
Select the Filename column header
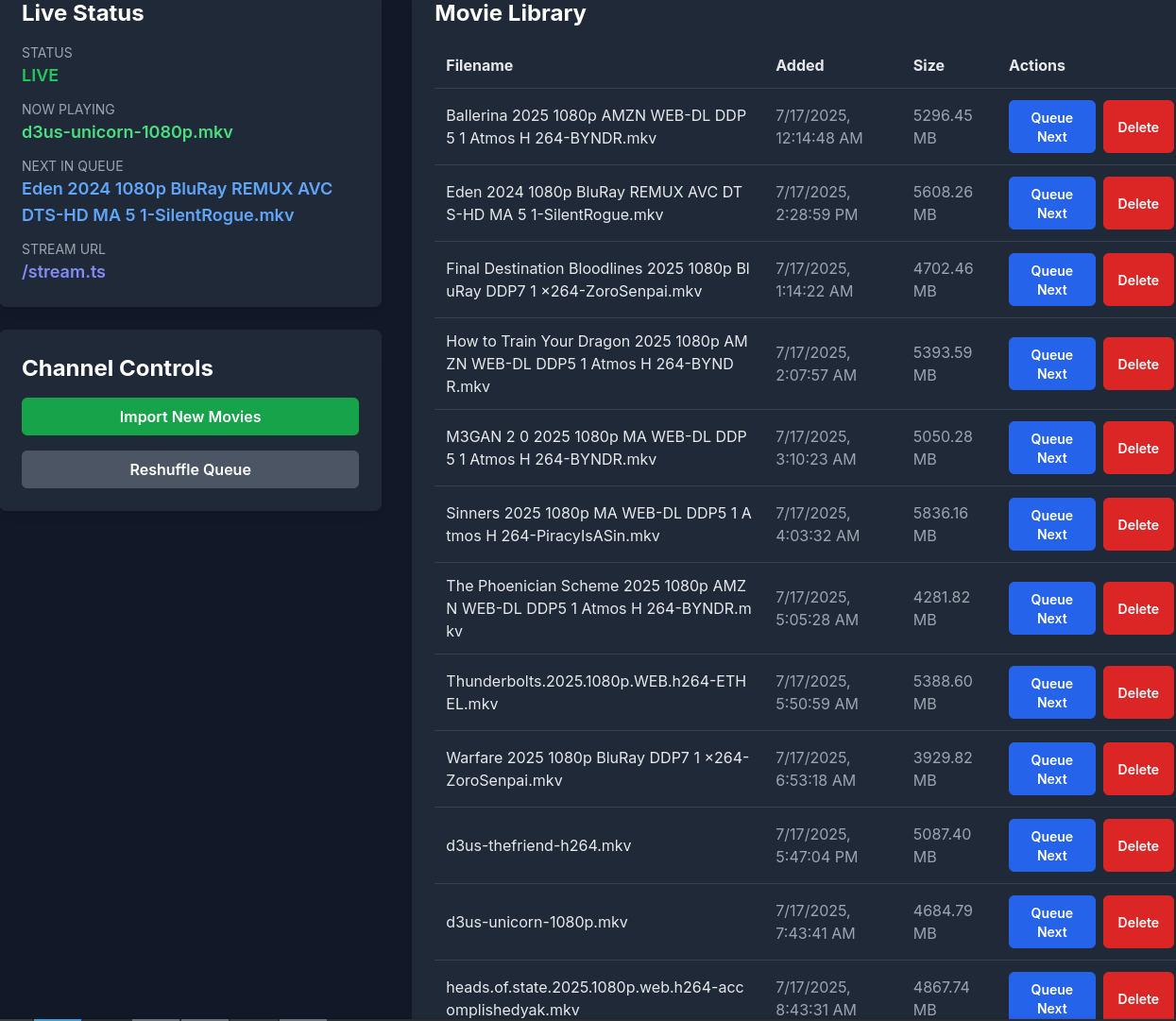[479, 65]
